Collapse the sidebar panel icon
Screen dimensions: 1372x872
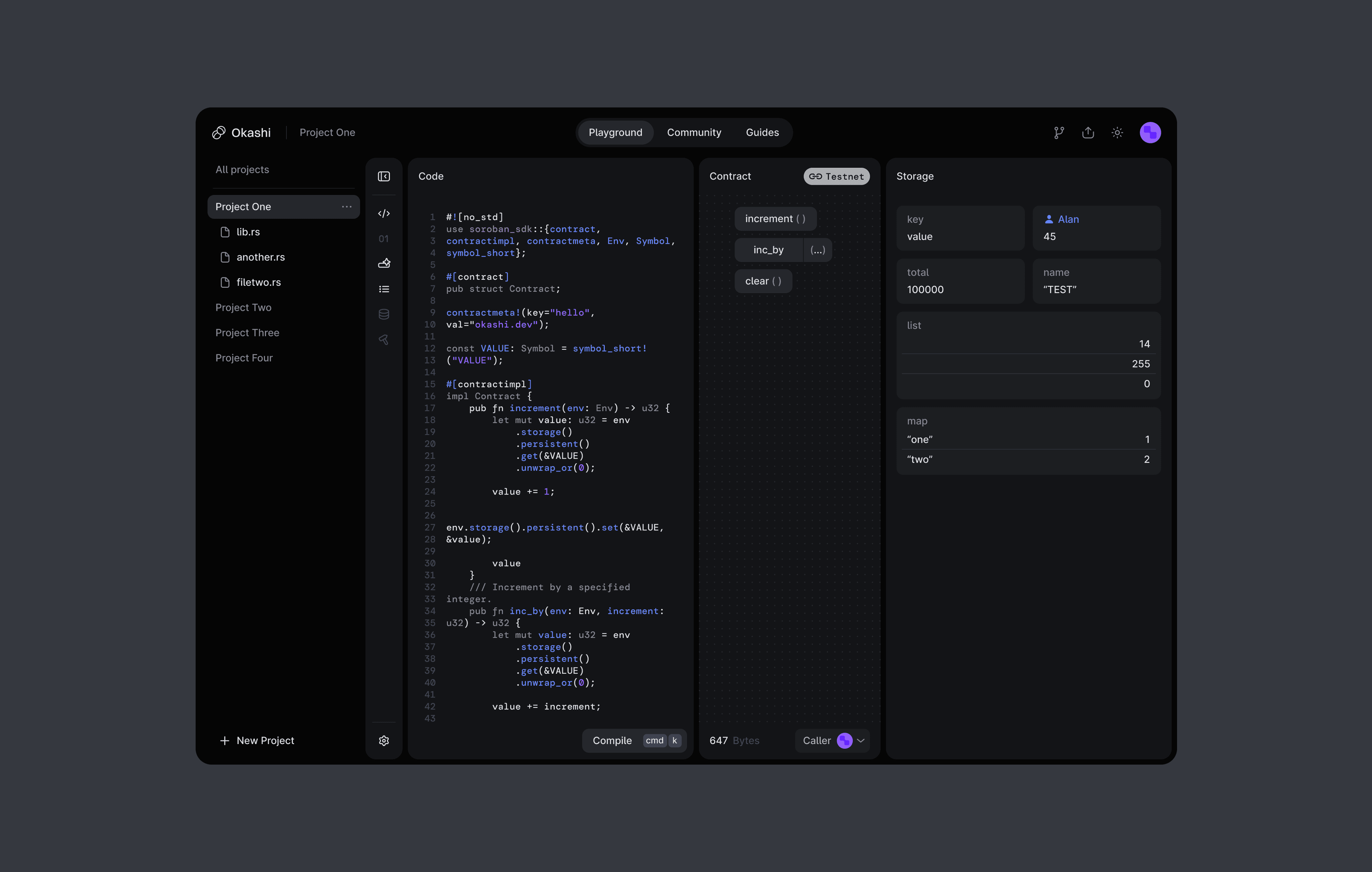[x=384, y=177]
